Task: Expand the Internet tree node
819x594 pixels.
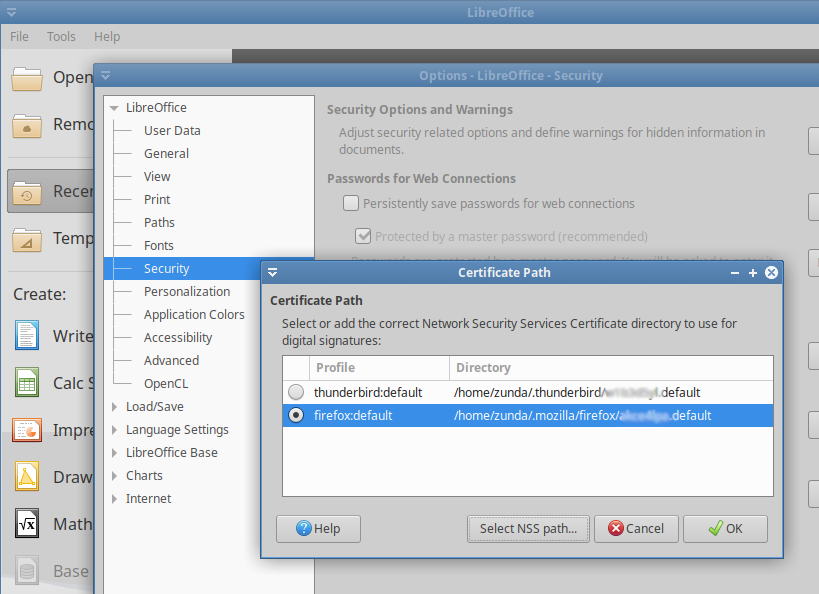Action: (x=114, y=499)
